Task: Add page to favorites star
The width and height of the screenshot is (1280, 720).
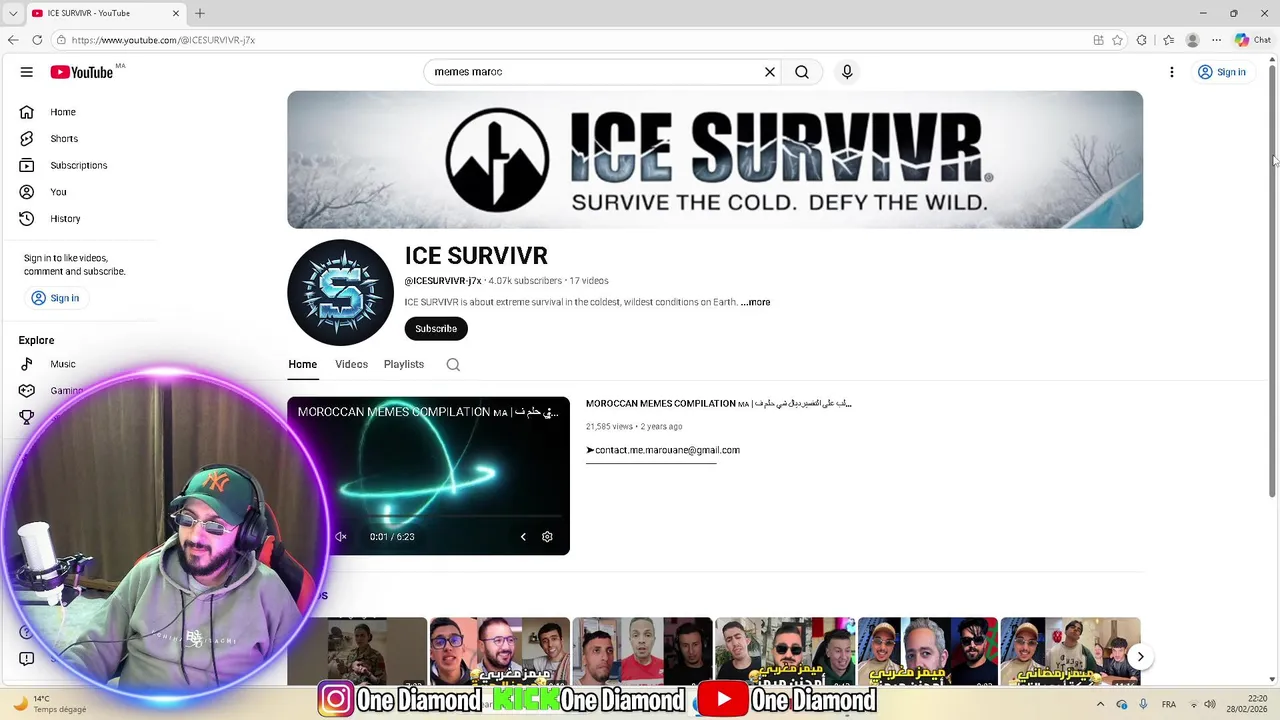Action: pyautogui.click(x=1117, y=40)
